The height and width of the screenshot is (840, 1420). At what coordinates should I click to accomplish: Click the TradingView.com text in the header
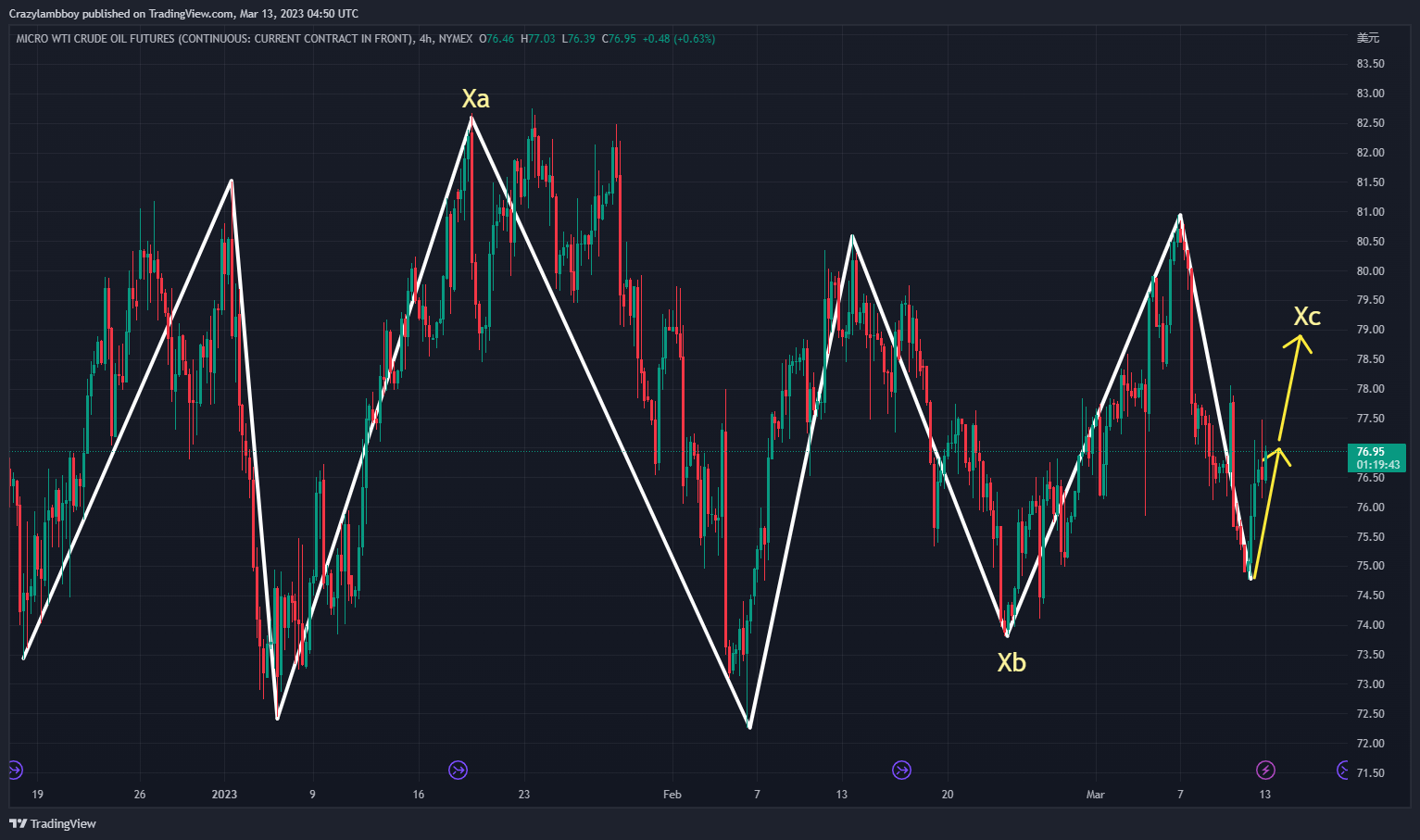[192, 14]
